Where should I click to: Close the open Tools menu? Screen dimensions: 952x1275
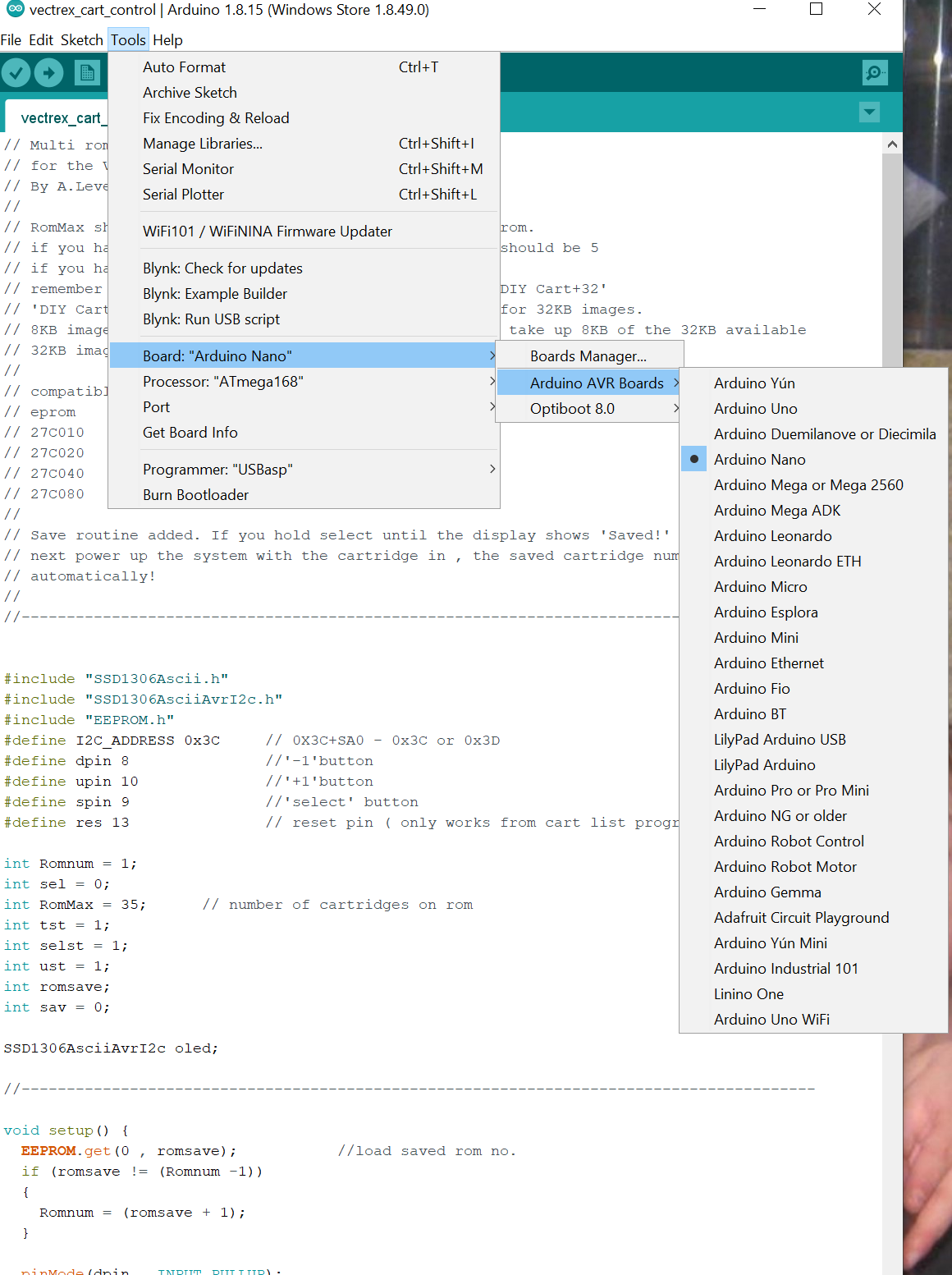coord(128,40)
